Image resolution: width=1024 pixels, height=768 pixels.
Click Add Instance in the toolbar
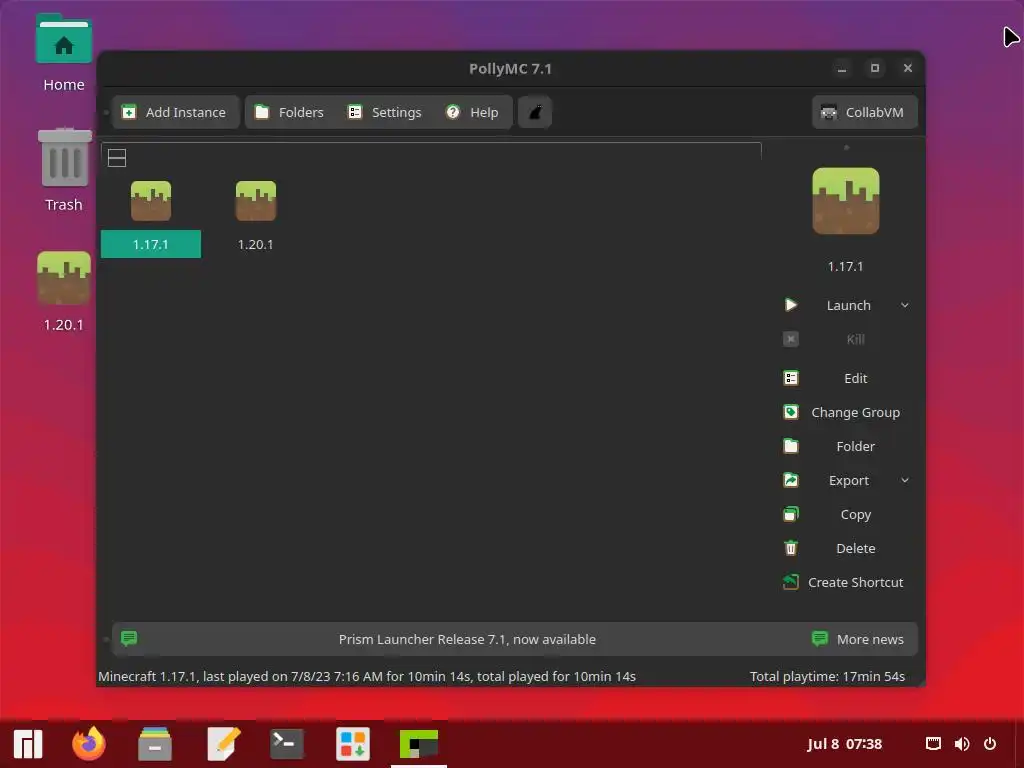175,112
